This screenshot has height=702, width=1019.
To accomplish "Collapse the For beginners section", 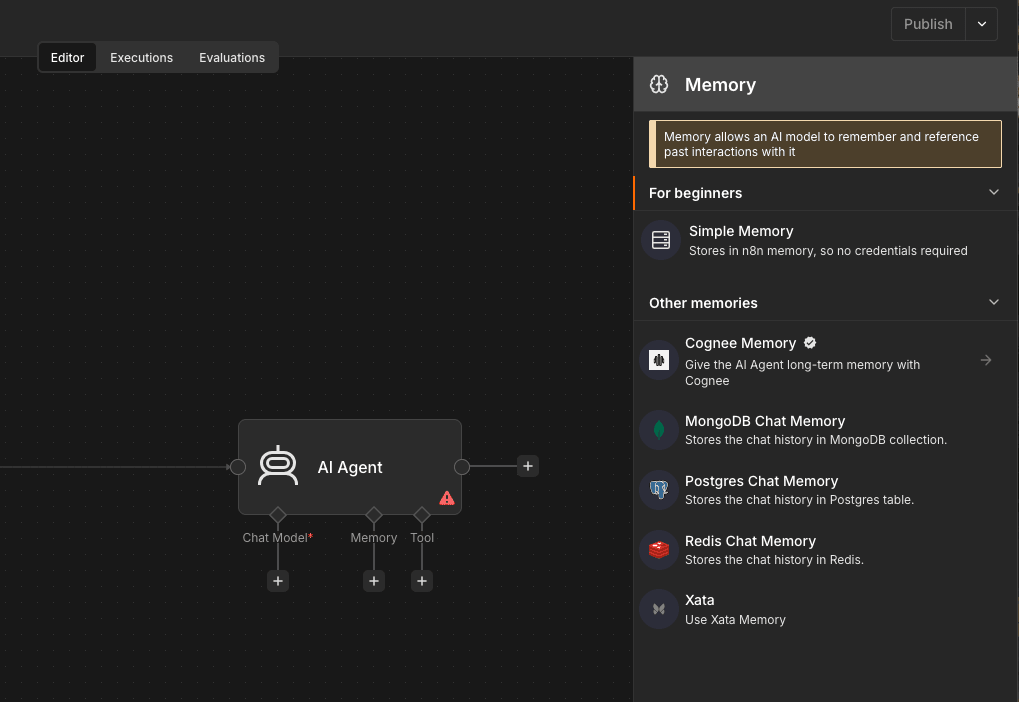I will click(994, 192).
